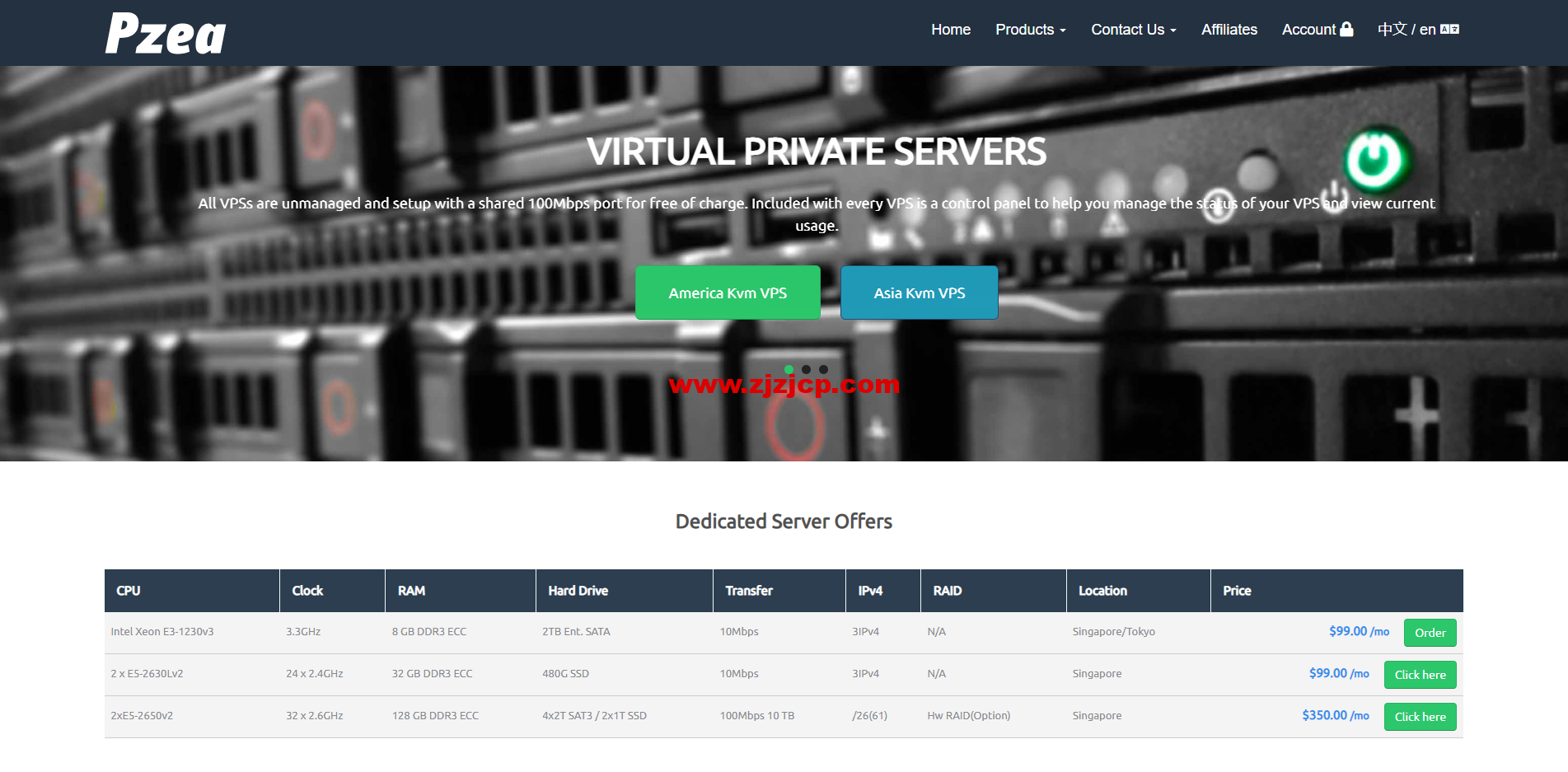Click the IPv4 column header
The width and height of the screenshot is (1568, 772).
point(883,591)
